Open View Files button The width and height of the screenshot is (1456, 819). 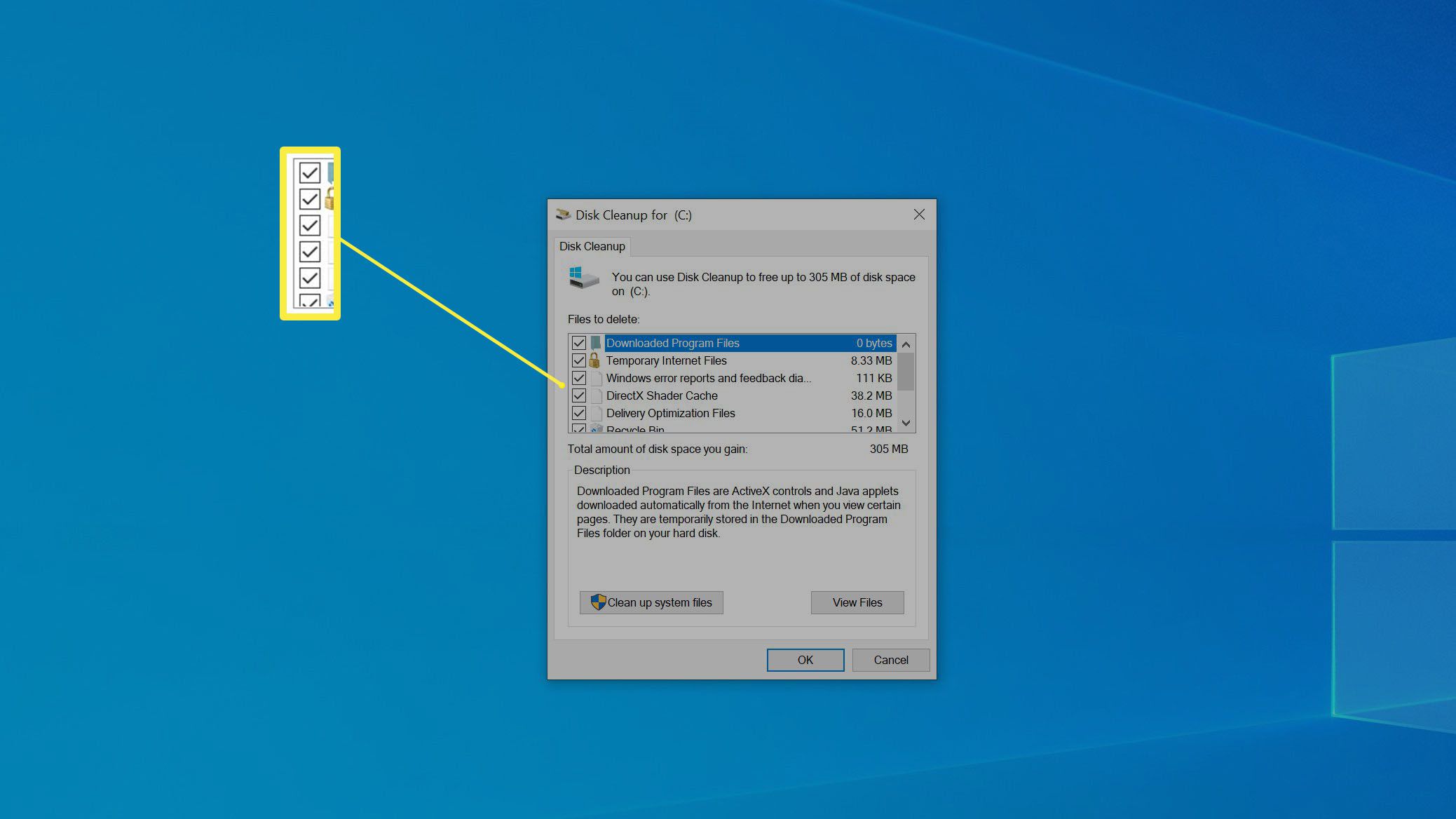(x=857, y=602)
